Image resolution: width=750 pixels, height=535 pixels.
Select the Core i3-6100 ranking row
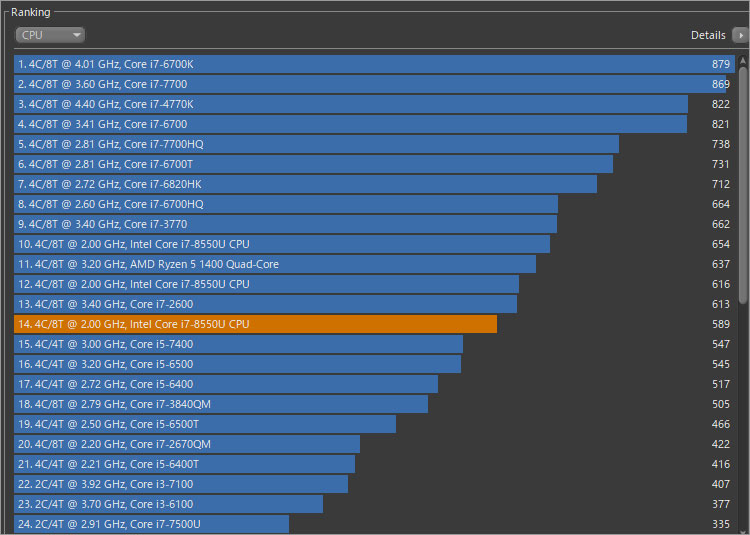tap(374, 504)
